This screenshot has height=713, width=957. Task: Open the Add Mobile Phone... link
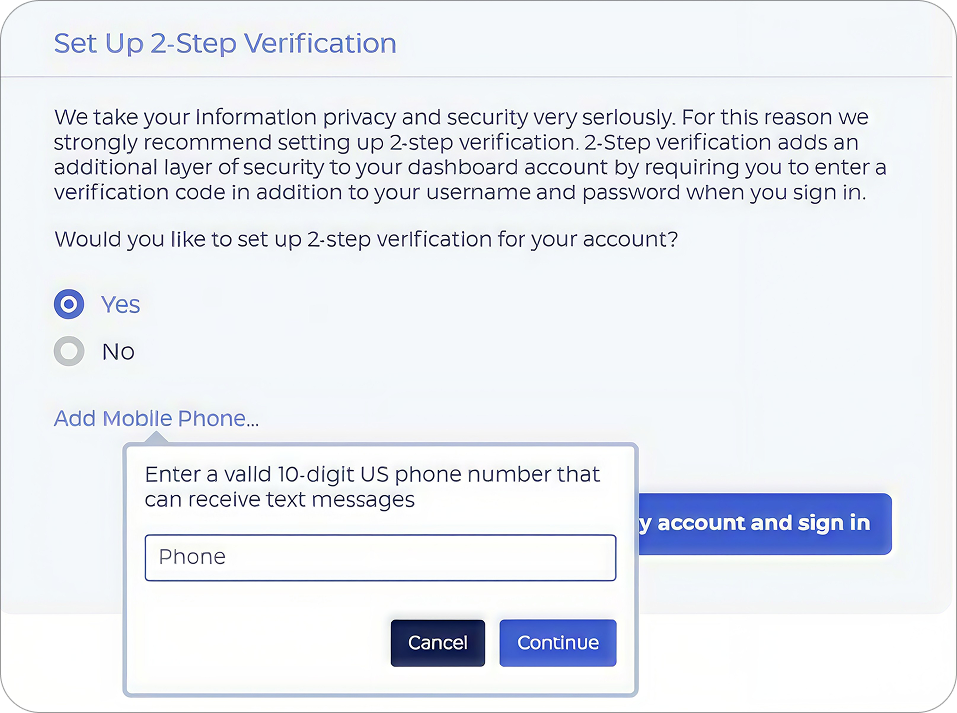pyautogui.click(x=156, y=418)
